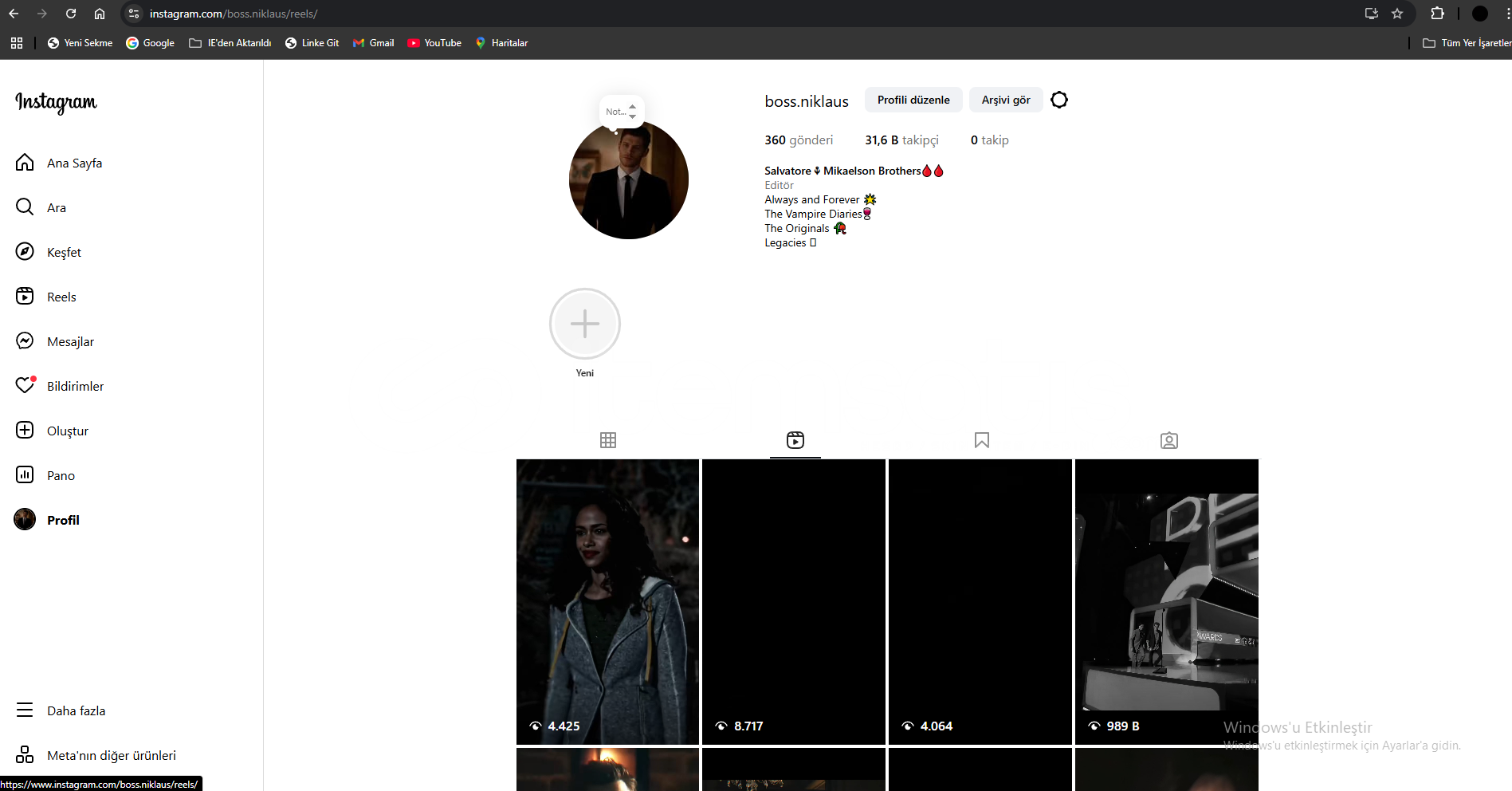The height and width of the screenshot is (791, 1512).
Task: Open the reel with 4.064 views
Action: point(980,602)
